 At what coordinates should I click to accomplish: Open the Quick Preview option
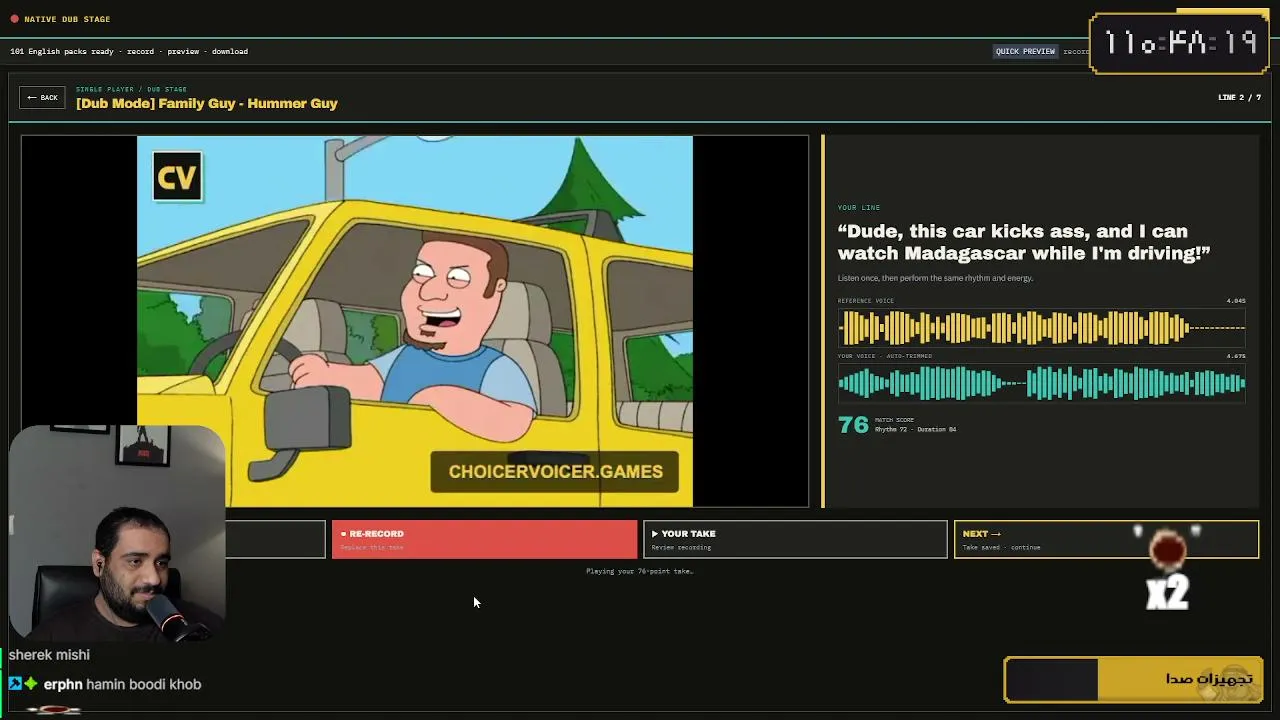1025,51
